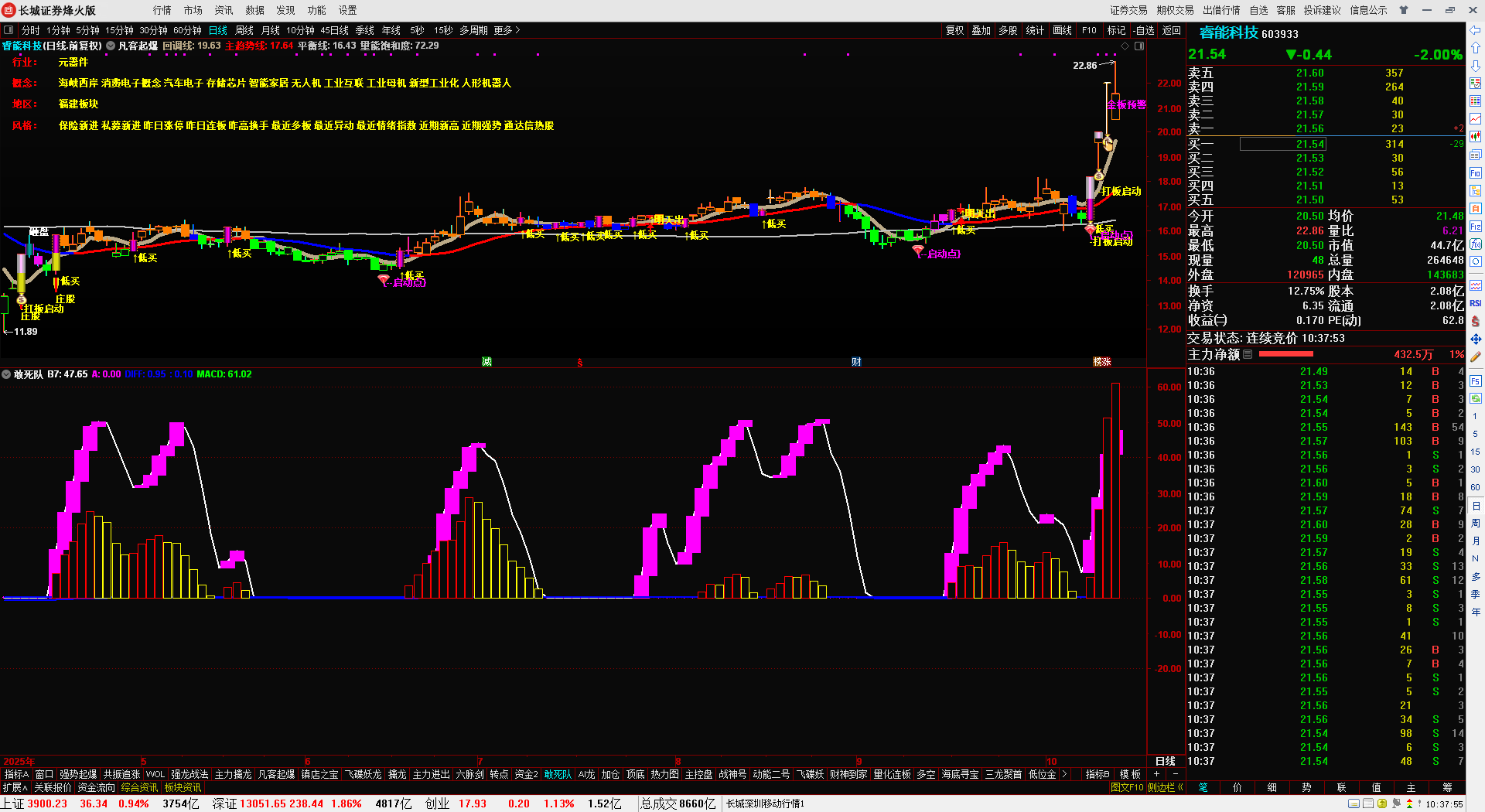Click the traffic arrow icon in status bar
The height and width of the screenshot is (812, 1485).
[x=1409, y=804]
